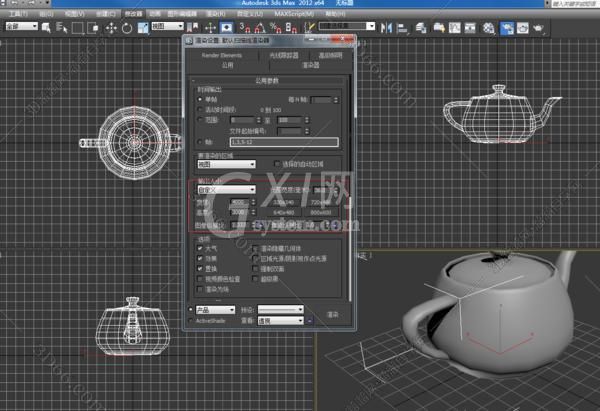Click the Align tool icon

coord(402,28)
